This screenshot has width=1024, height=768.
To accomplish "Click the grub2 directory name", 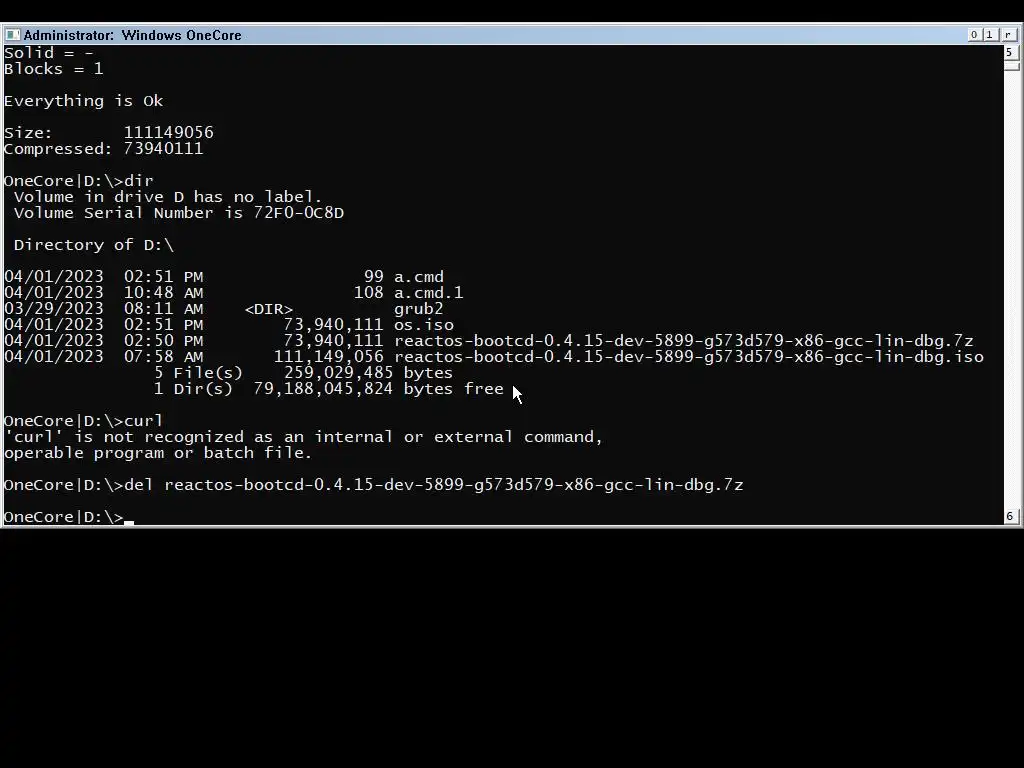I will pyautogui.click(x=419, y=309).
